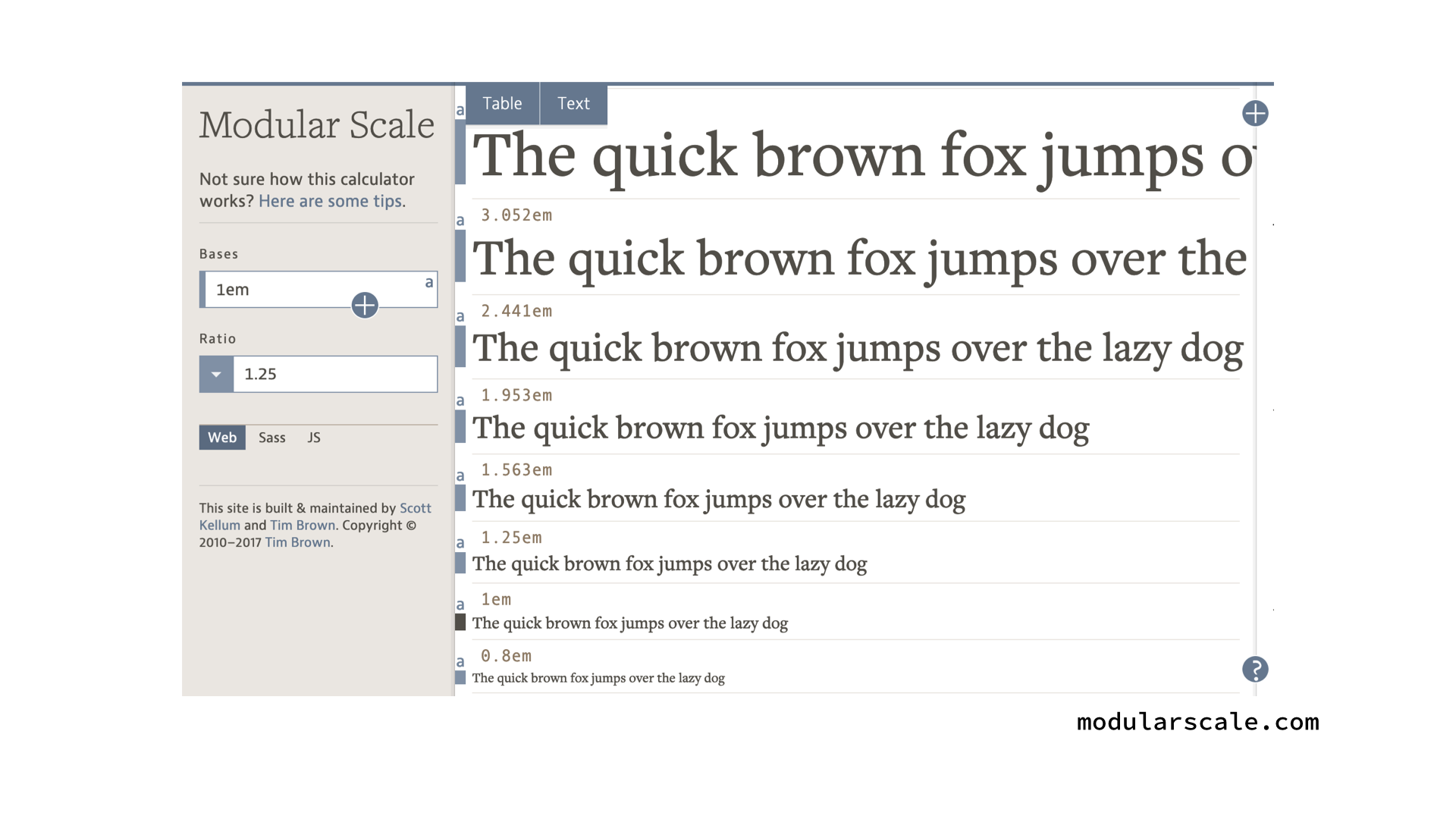1456x819 pixels.
Task: Click the Modular Scale title
Action: coord(317,125)
